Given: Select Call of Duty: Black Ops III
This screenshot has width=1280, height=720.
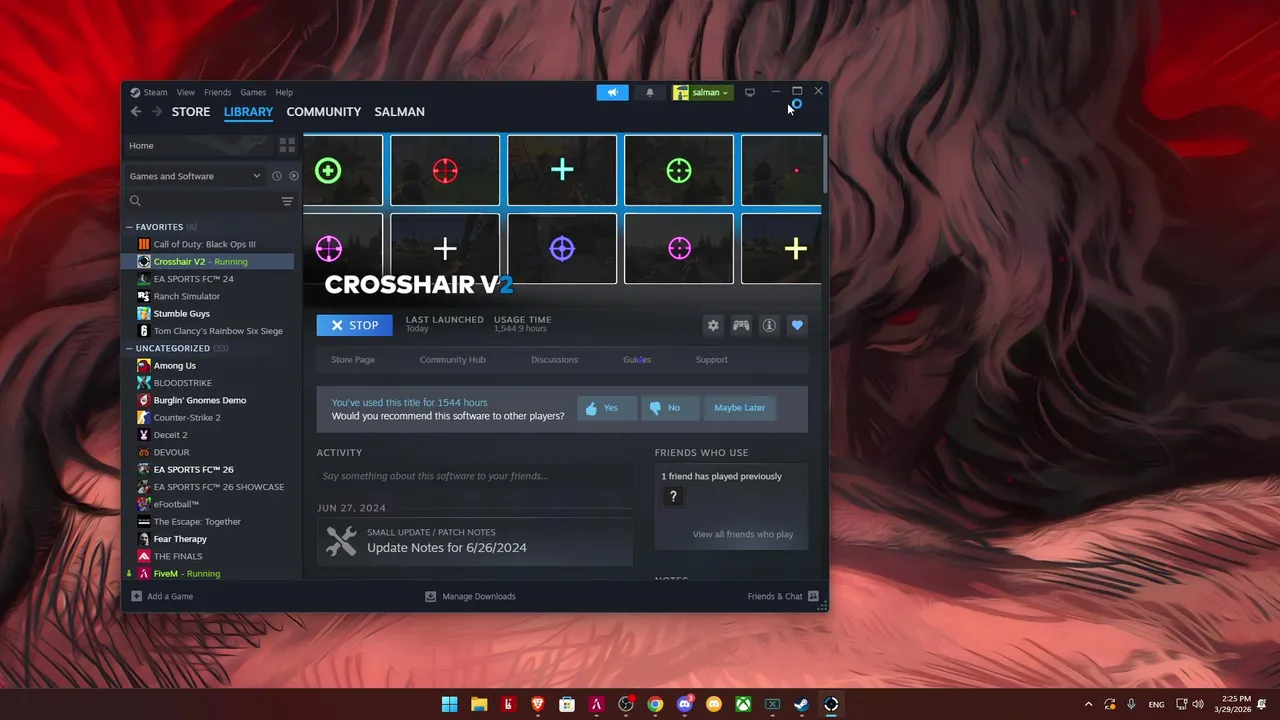Looking at the screenshot, I should click(x=208, y=244).
